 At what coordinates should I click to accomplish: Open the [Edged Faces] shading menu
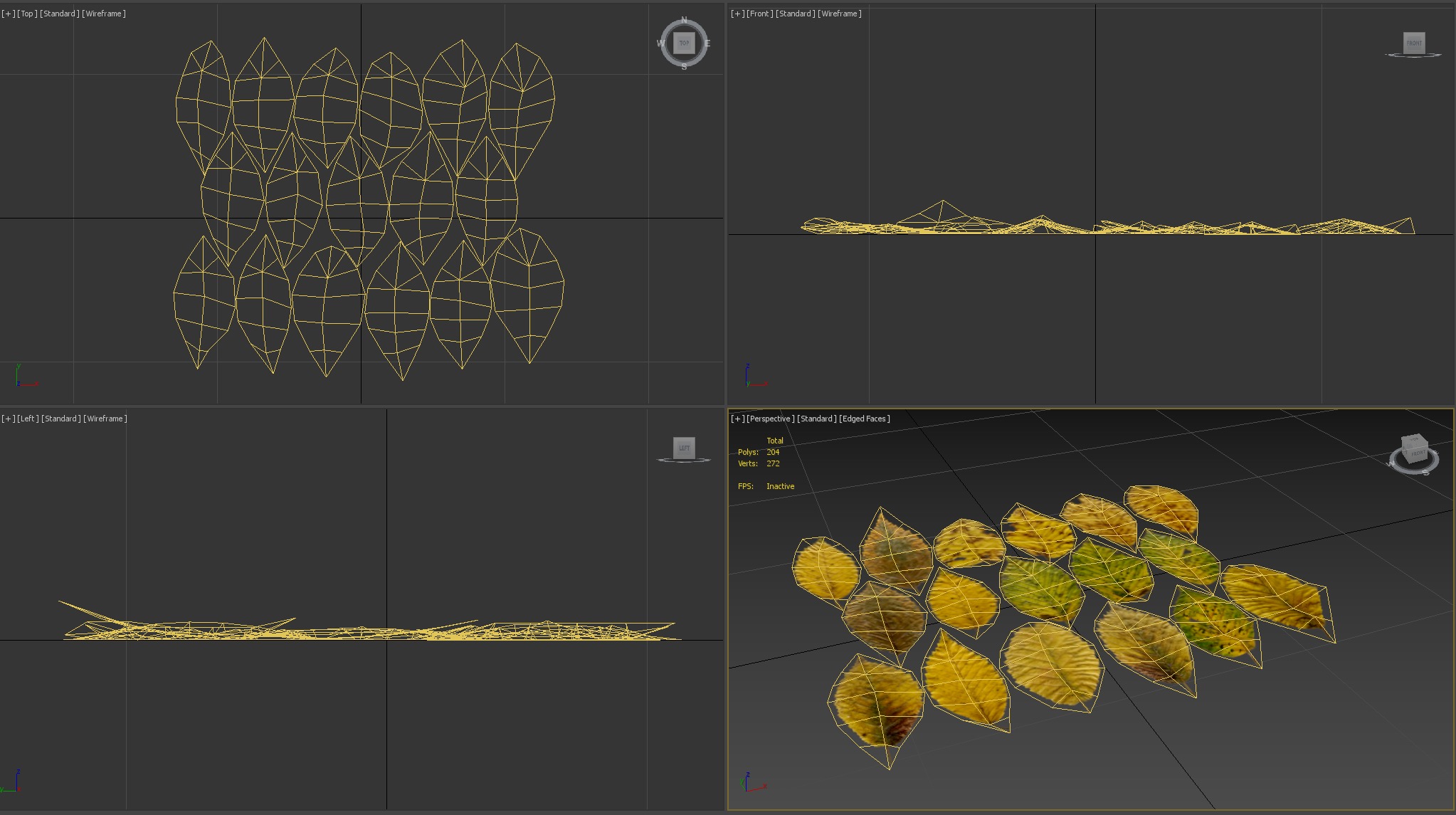tap(865, 419)
